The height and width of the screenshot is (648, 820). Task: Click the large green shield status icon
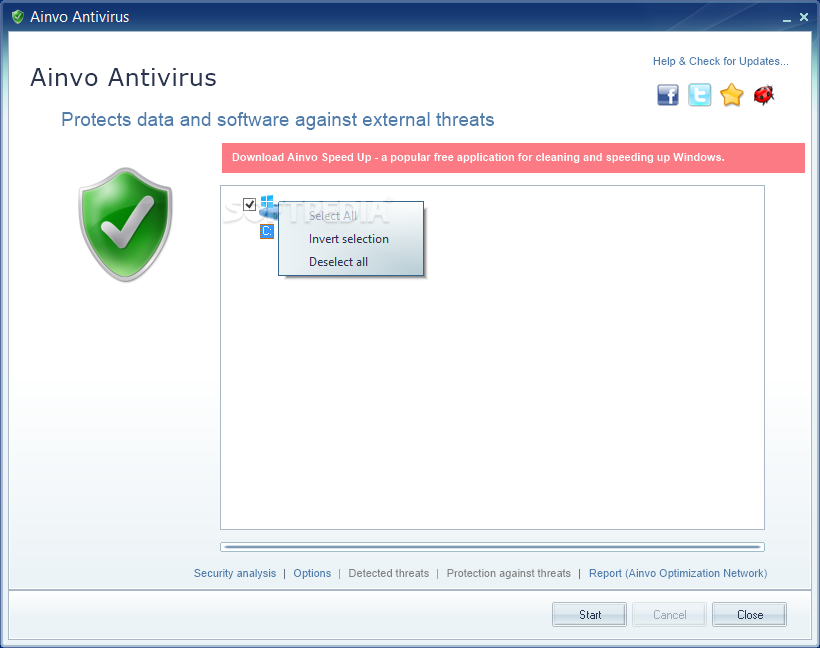126,224
